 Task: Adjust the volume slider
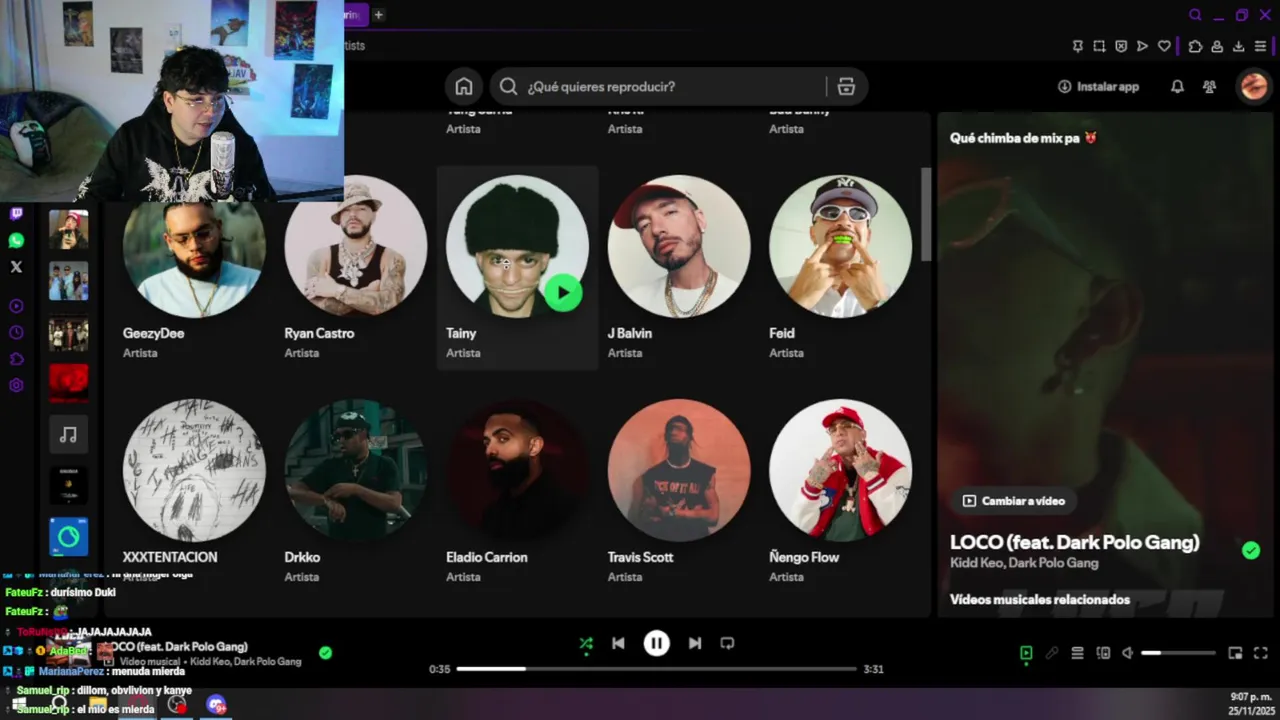pyautogui.click(x=1178, y=653)
